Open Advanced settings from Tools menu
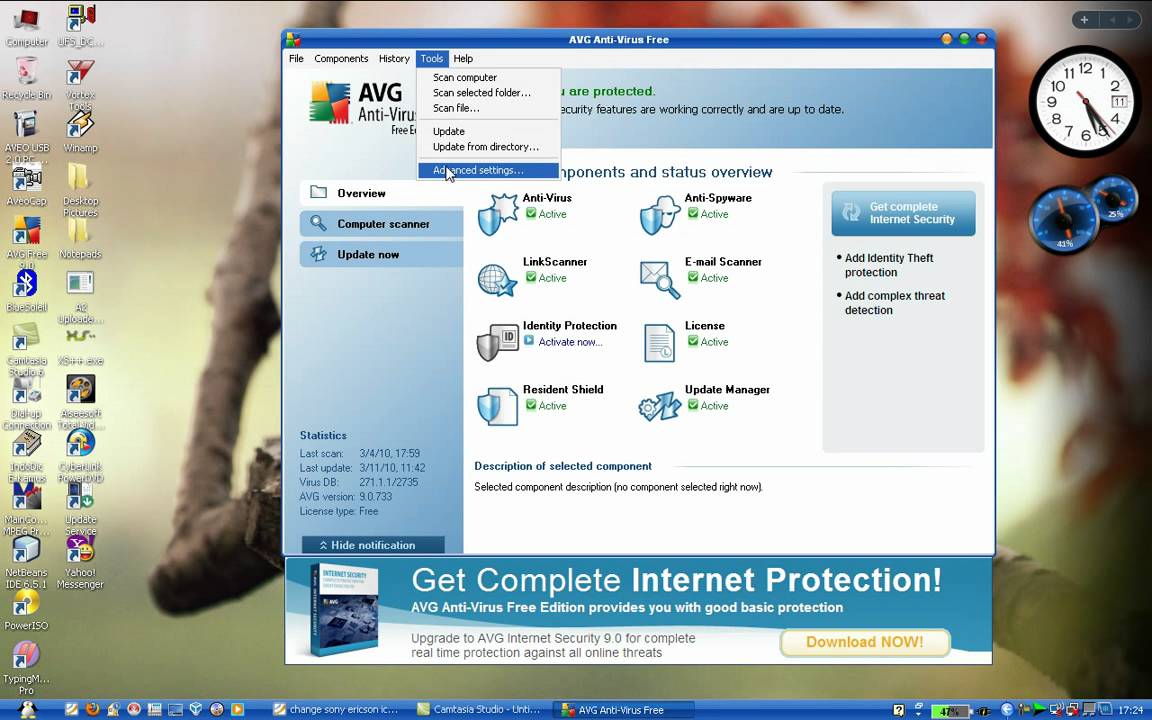The width and height of the screenshot is (1152, 720). tap(489, 170)
